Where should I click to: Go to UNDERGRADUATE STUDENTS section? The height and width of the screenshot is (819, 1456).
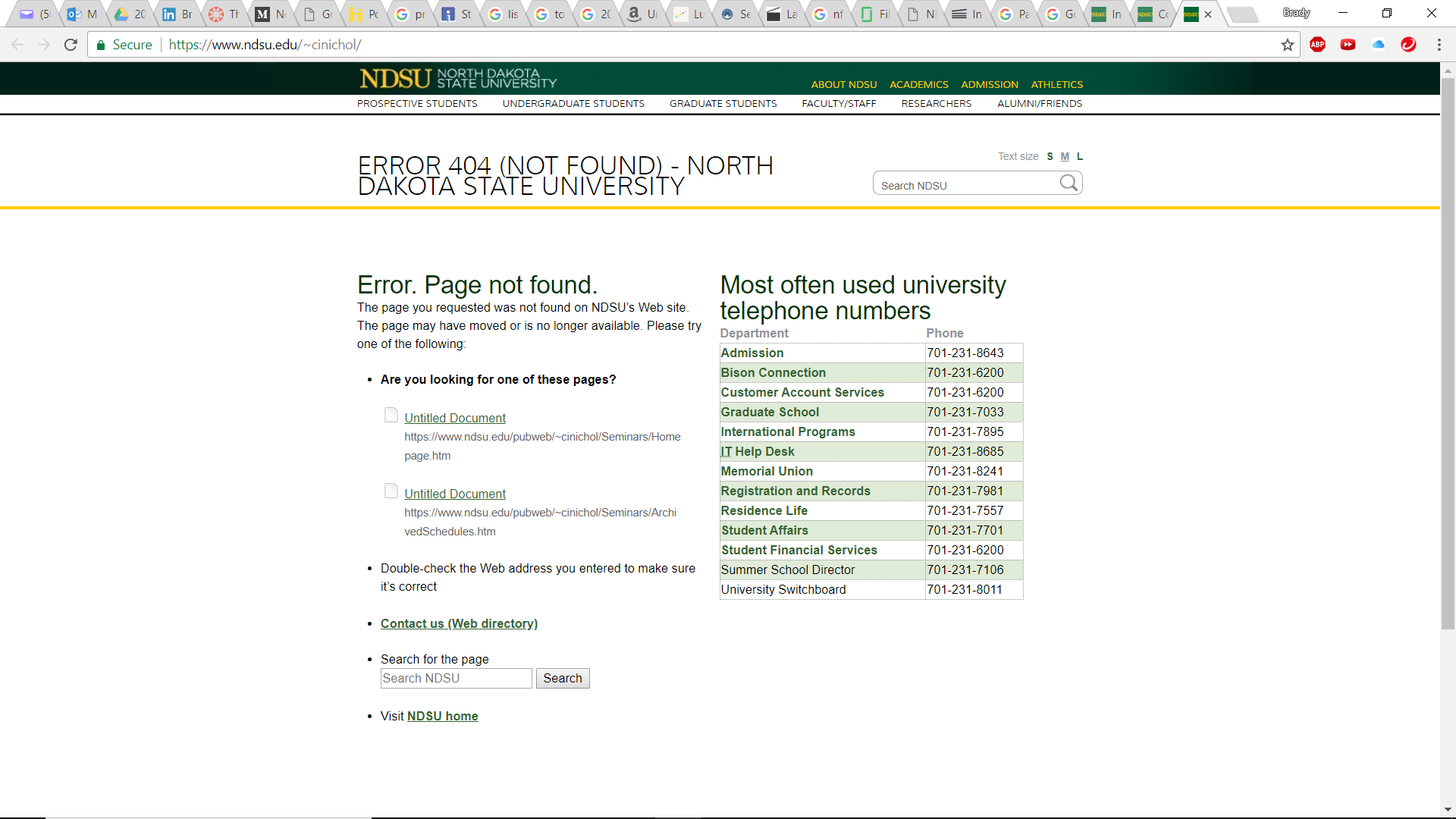[x=573, y=104]
